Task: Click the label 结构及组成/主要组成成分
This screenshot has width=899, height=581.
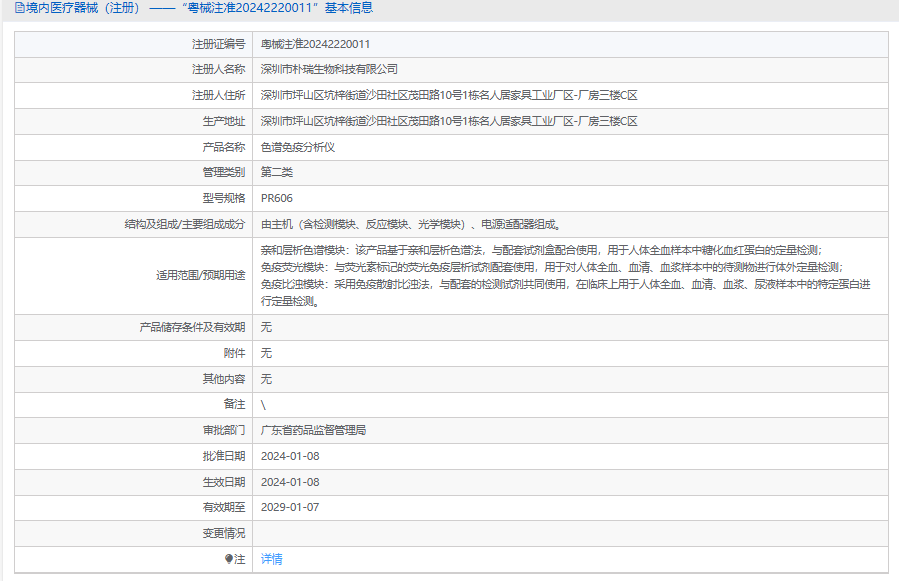Action: pyautogui.click(x=185, y=224)
